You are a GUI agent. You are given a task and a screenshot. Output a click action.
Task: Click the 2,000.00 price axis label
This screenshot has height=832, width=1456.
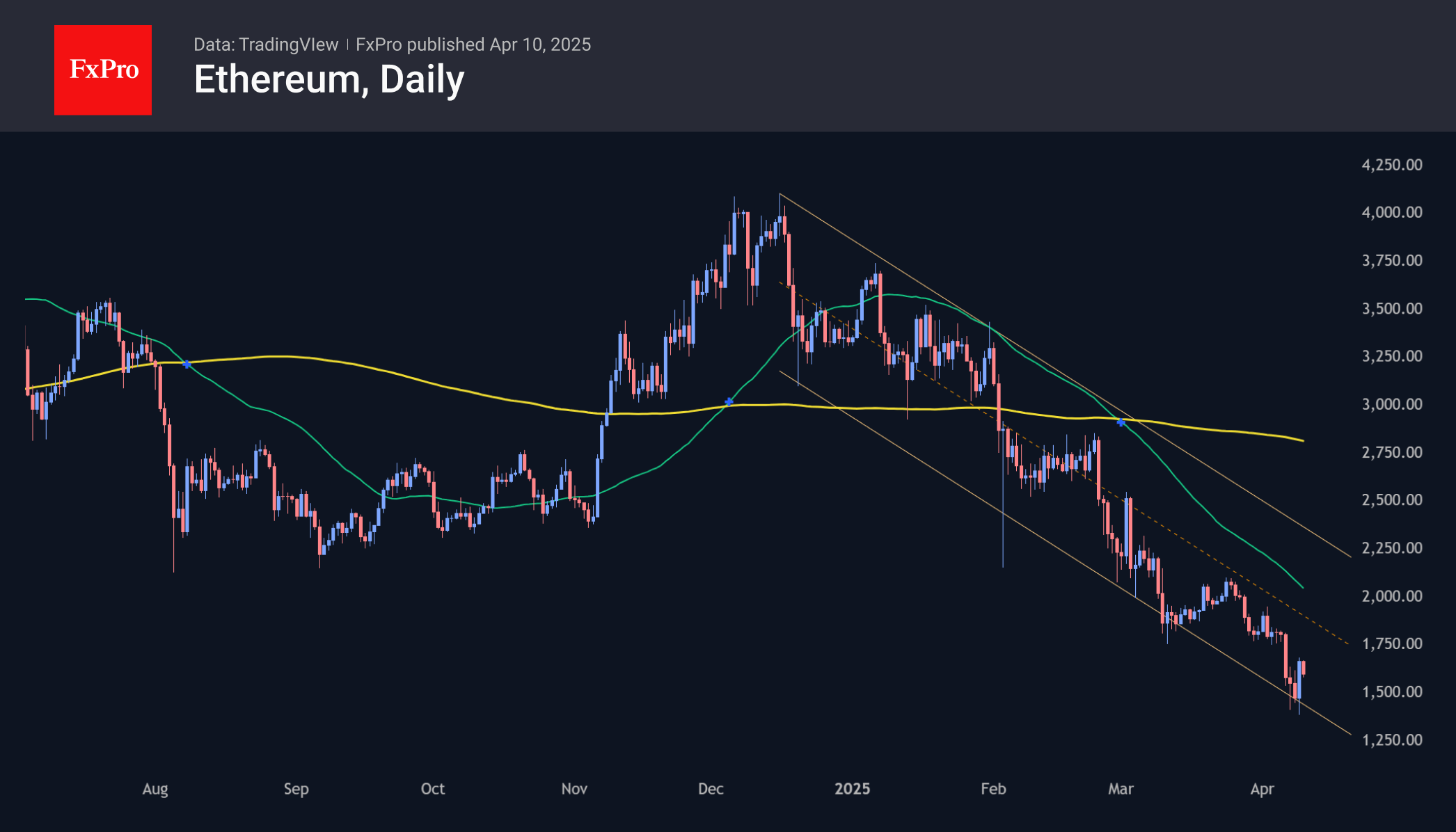coord(1392,596)
